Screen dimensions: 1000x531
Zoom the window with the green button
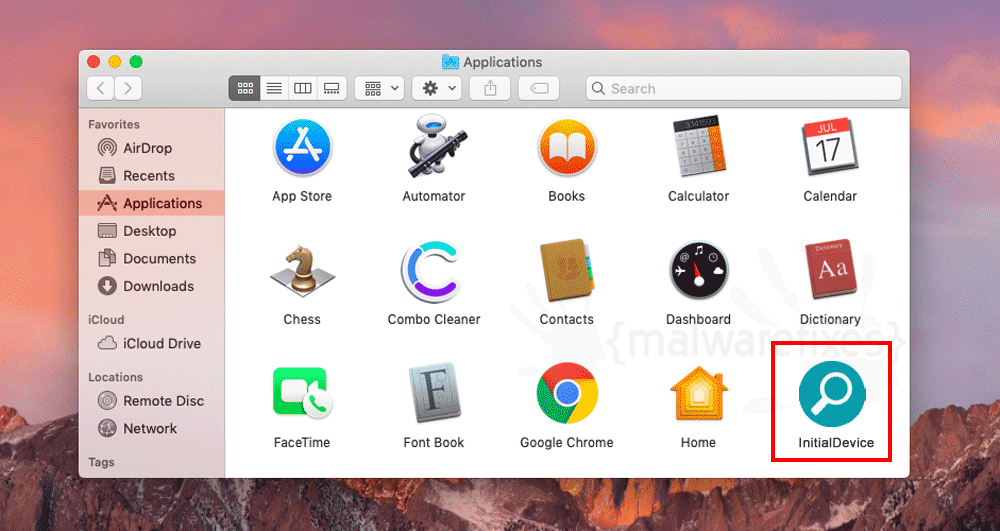click(136, 61)
